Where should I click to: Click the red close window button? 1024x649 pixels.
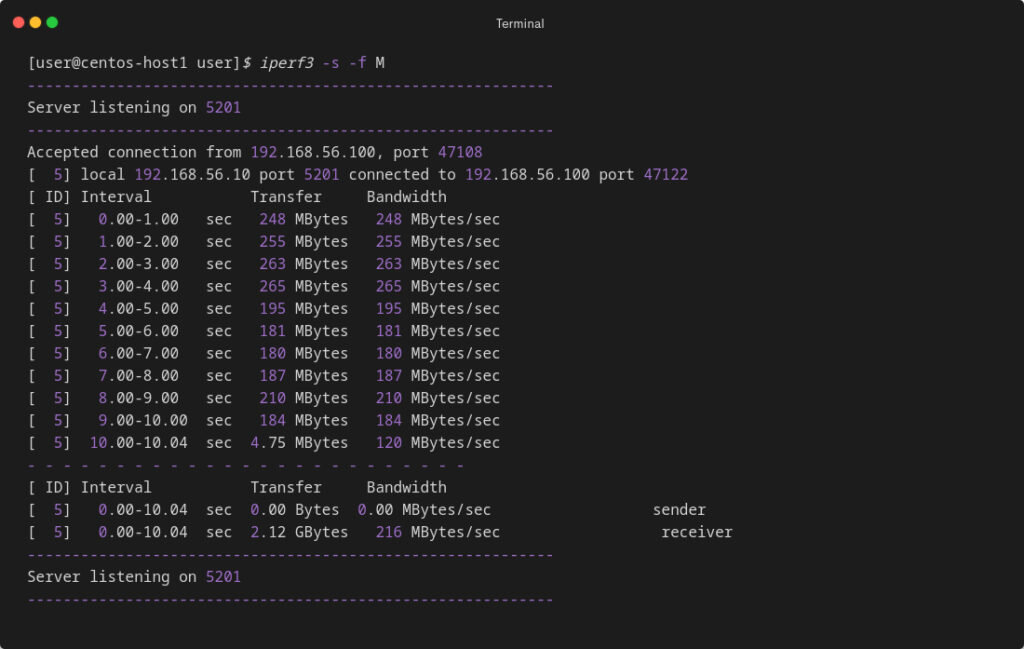point(18,23)
